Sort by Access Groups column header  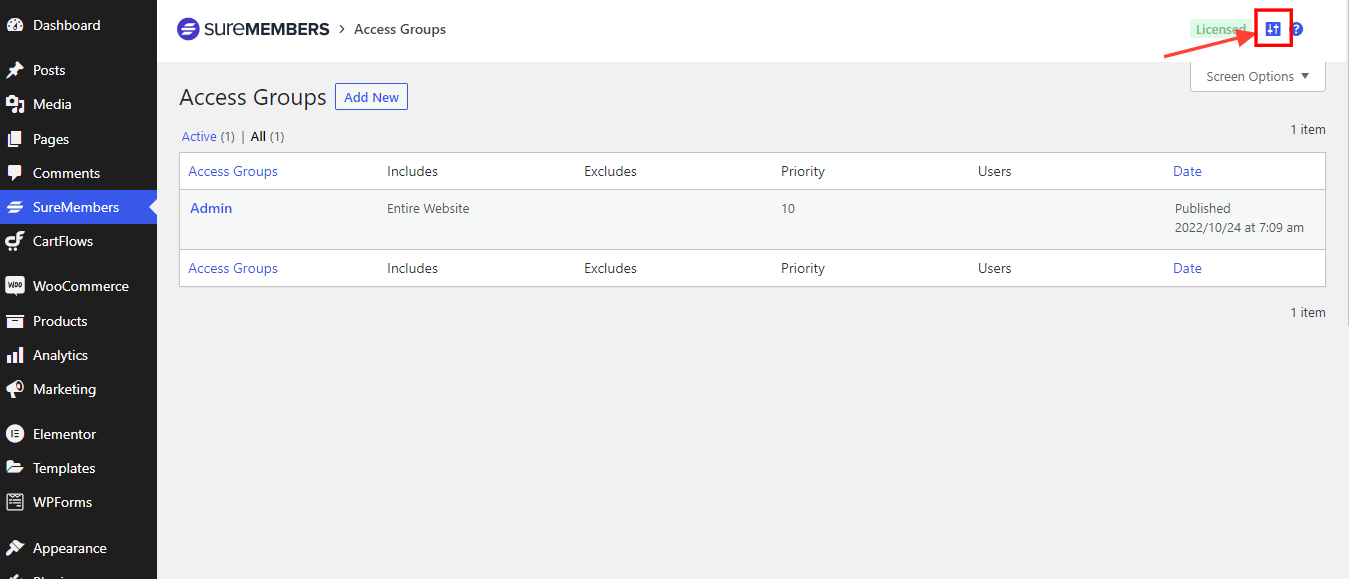(233, 171)
